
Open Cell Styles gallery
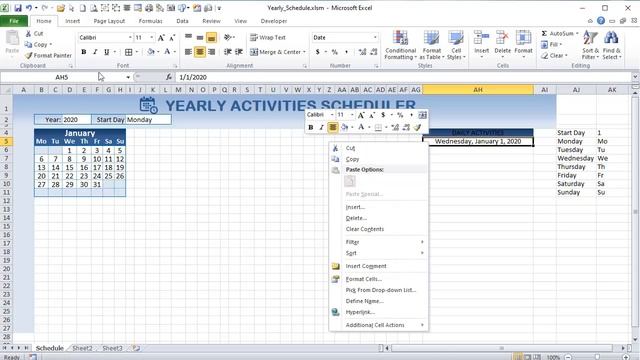[x=456, y=45]
